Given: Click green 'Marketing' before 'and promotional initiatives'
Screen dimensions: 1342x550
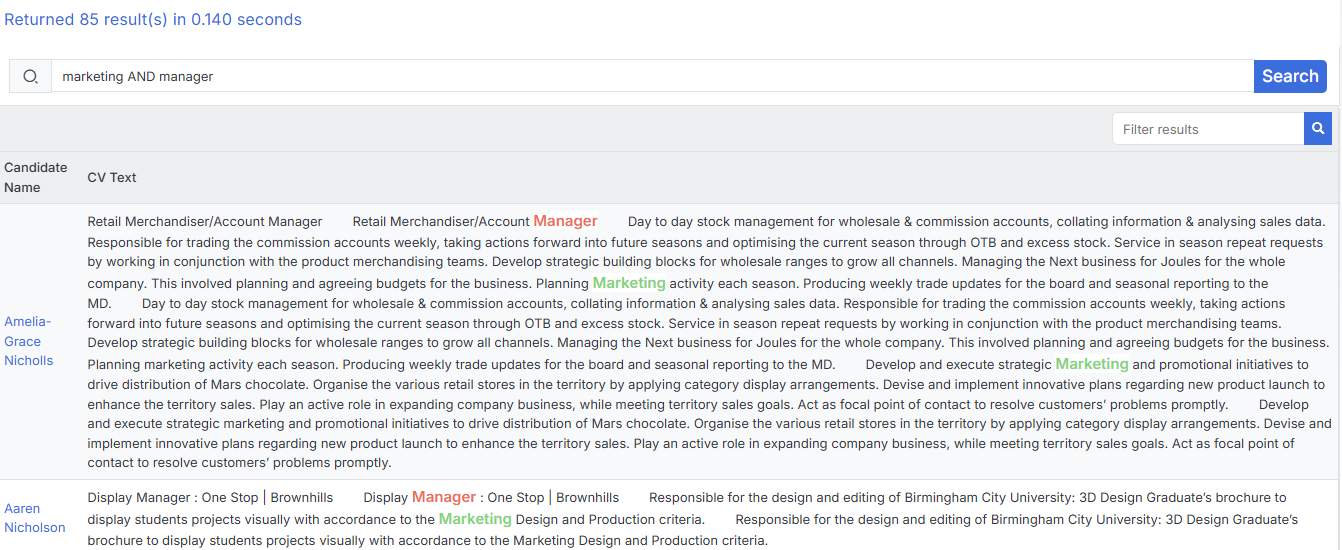Looking at the screenshot, I should coord(1092,364).
